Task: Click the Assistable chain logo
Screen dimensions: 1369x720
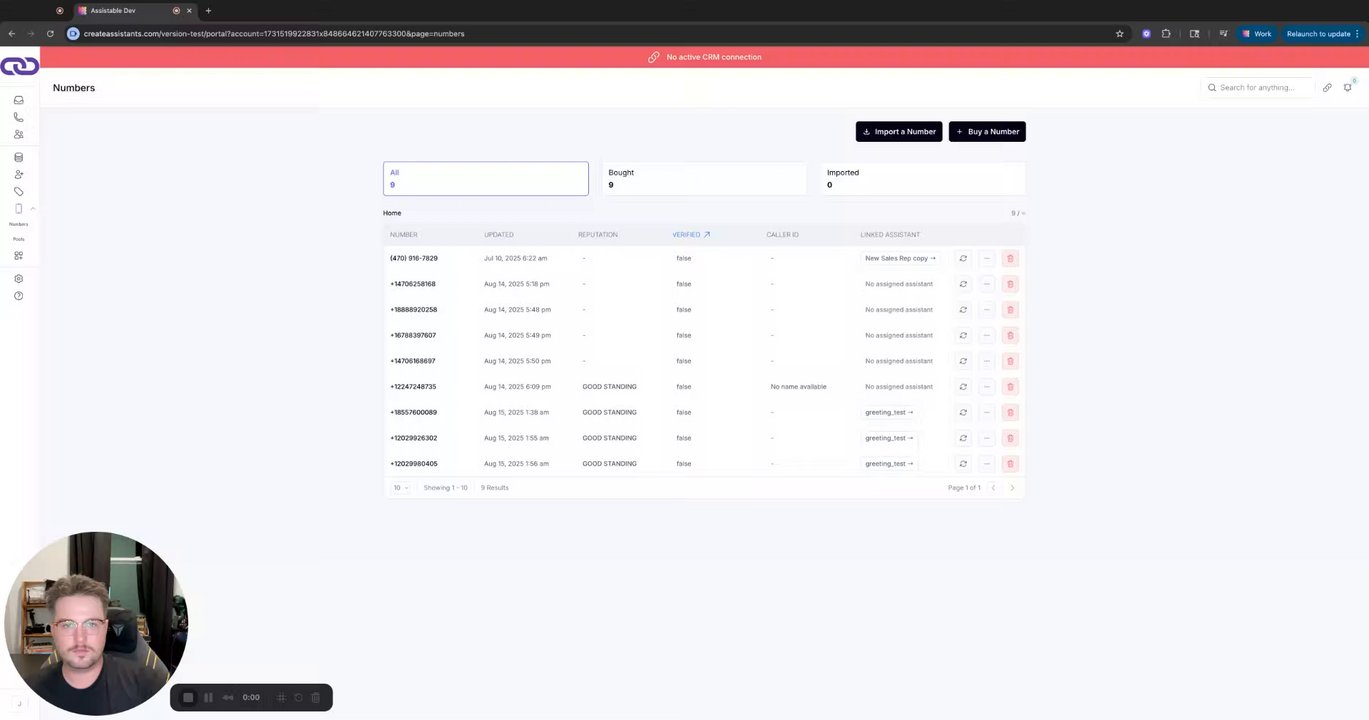Action: [x=19, y=66]
